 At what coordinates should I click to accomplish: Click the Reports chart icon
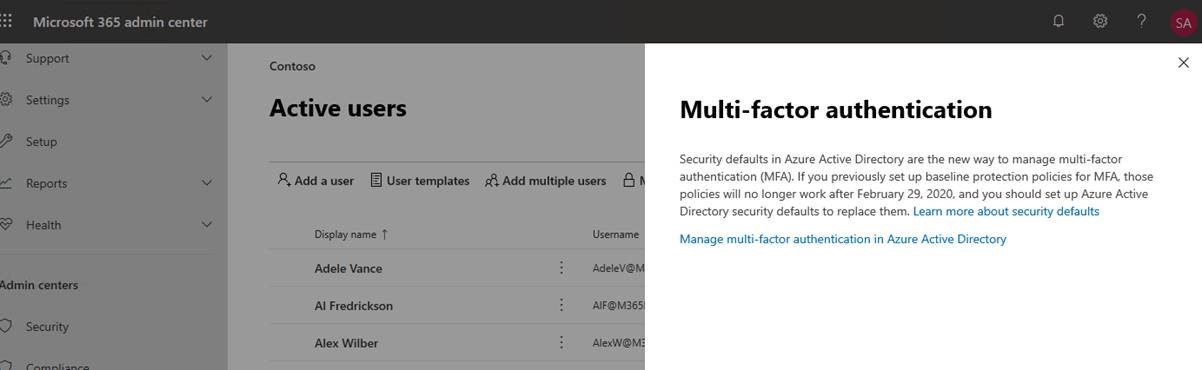pos(5,183)
